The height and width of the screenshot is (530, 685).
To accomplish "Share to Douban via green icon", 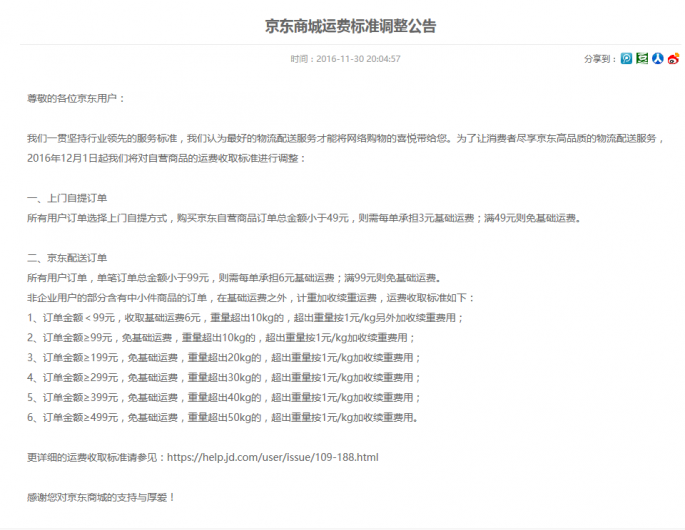I will click(642, 59).
